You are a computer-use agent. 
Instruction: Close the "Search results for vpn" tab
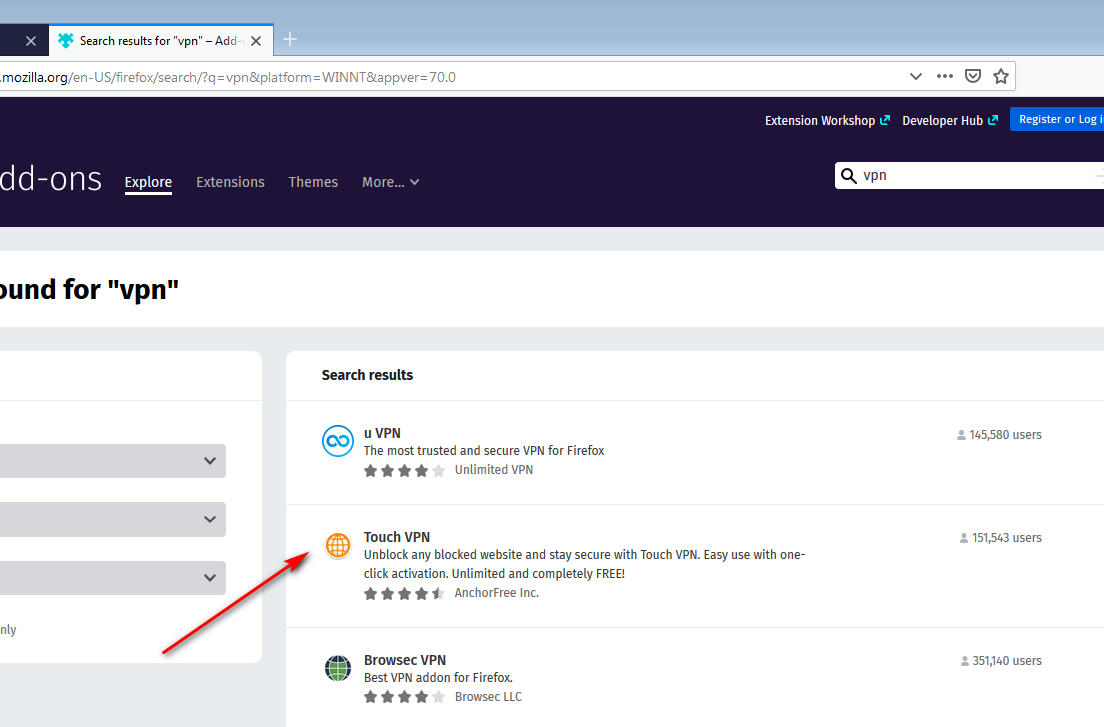point(256,41)
